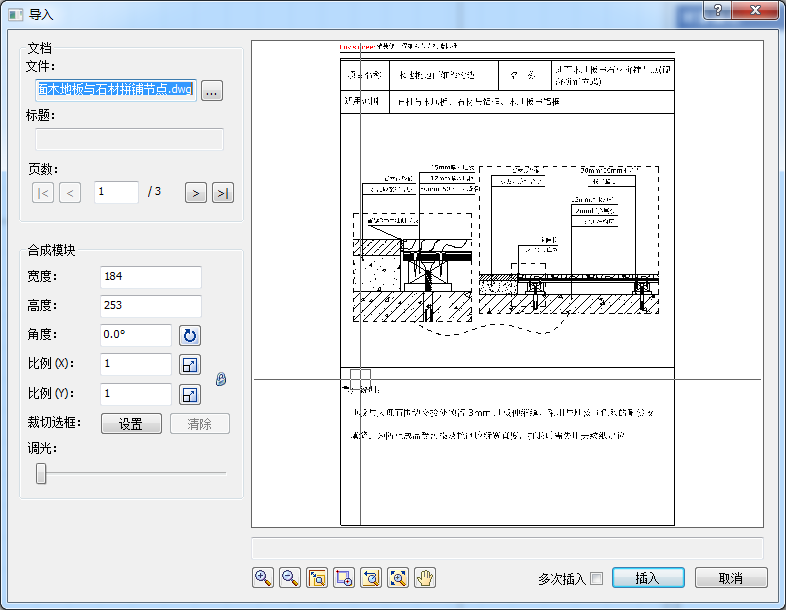The image size is (786, 610).
Task: Click the 取消 button
Action: coord(731,578)
